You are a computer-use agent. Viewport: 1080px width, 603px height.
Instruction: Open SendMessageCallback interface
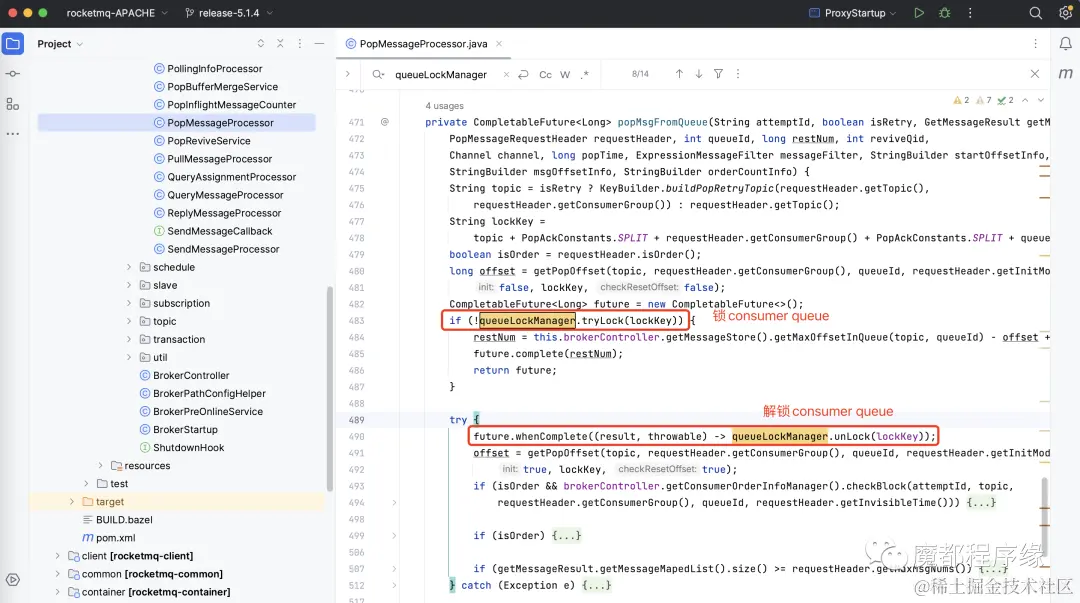220,231
